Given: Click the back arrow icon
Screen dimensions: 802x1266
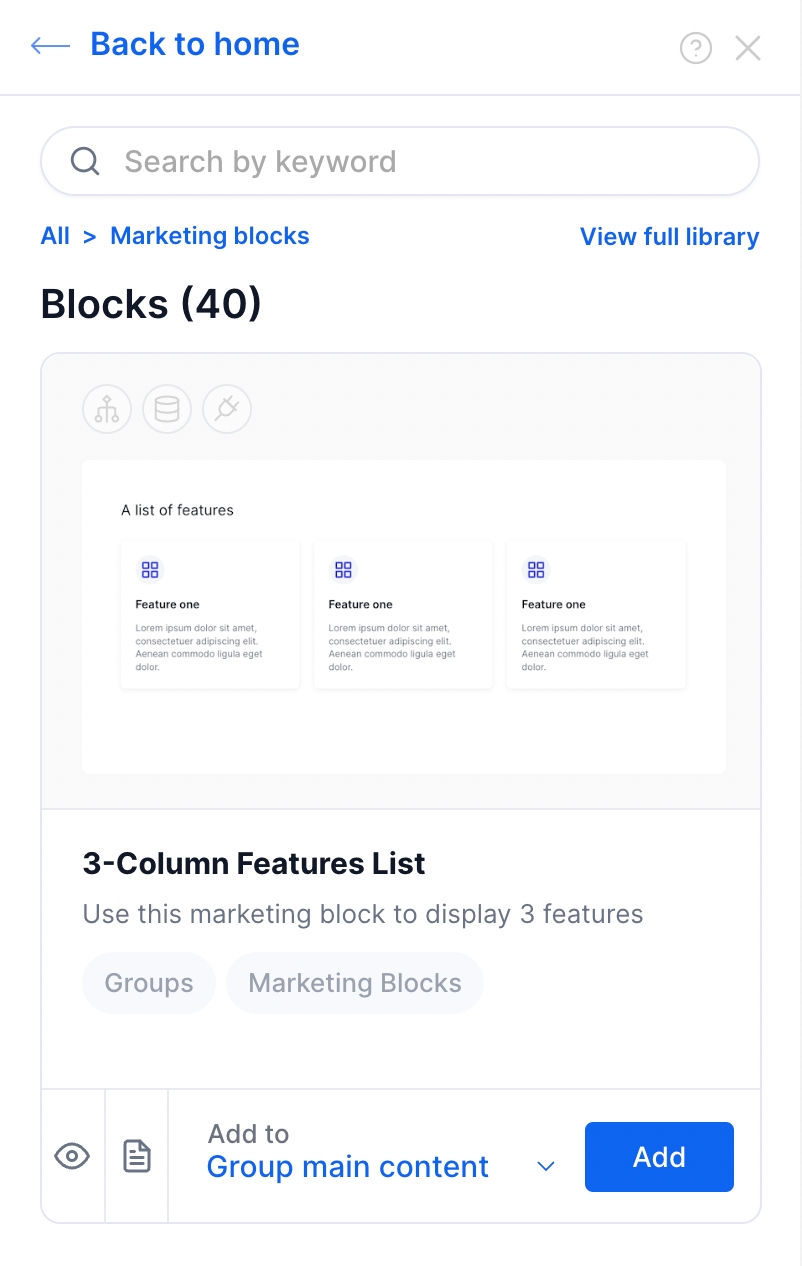Looking at the screenshot, I should click(50, 45).
